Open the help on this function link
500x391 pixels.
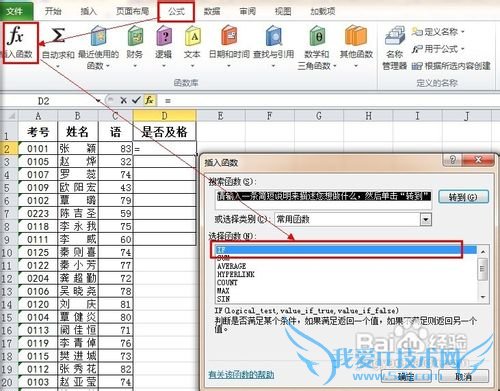coord(241,375)
